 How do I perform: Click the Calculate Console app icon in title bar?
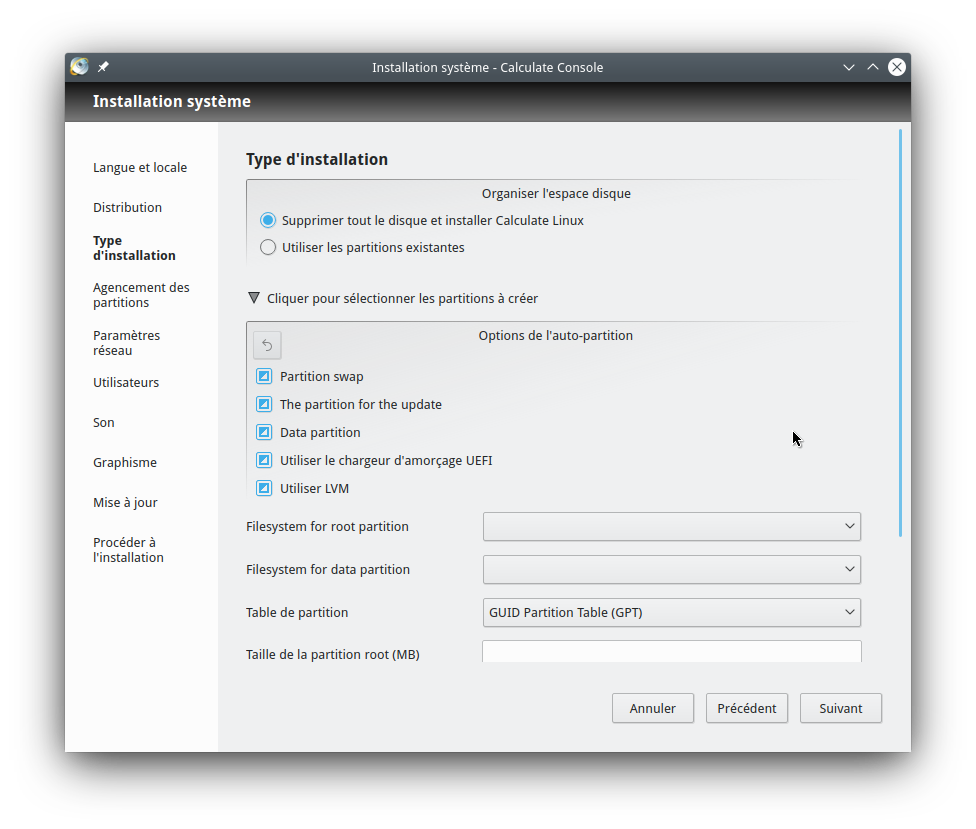point(80,67)
